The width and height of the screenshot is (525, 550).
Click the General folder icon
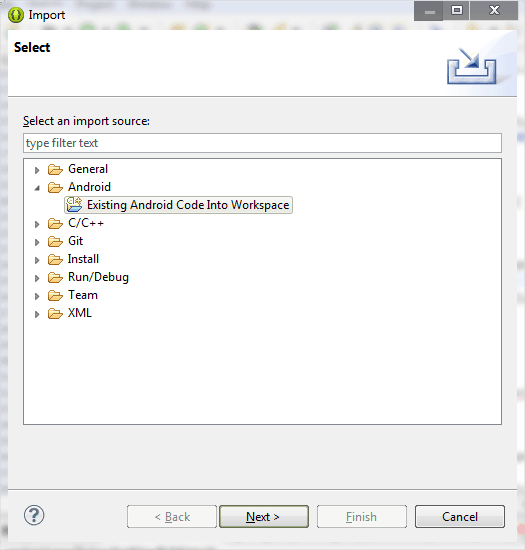coord(55,169)
